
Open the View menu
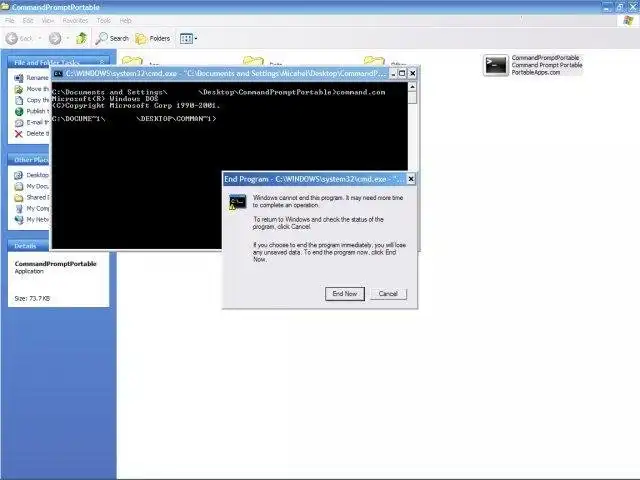click(x=47, y=20)
